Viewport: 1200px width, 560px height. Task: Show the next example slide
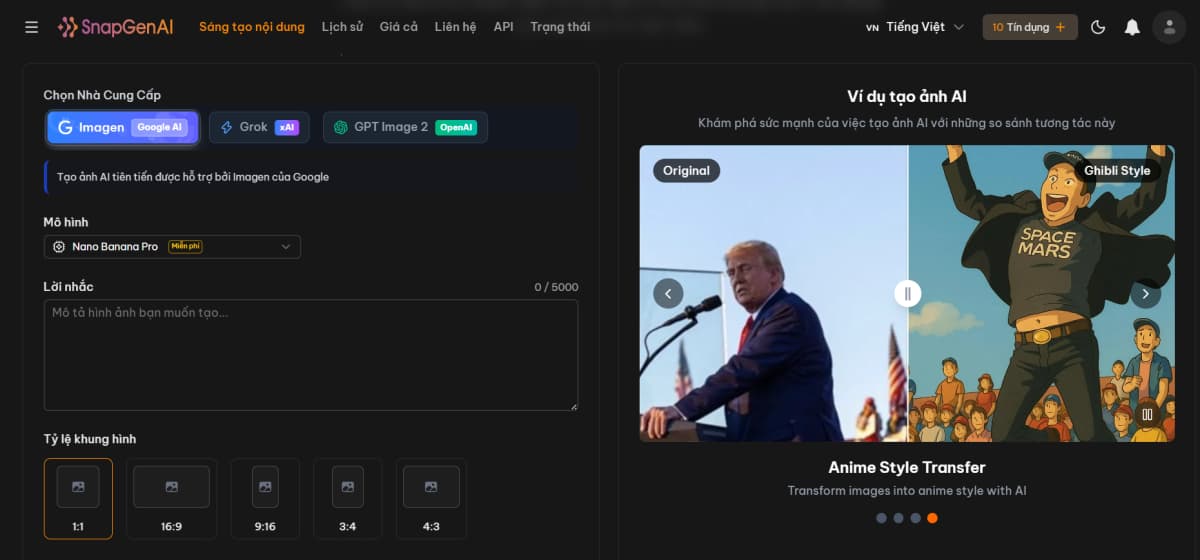click(x=1145, y=293)
